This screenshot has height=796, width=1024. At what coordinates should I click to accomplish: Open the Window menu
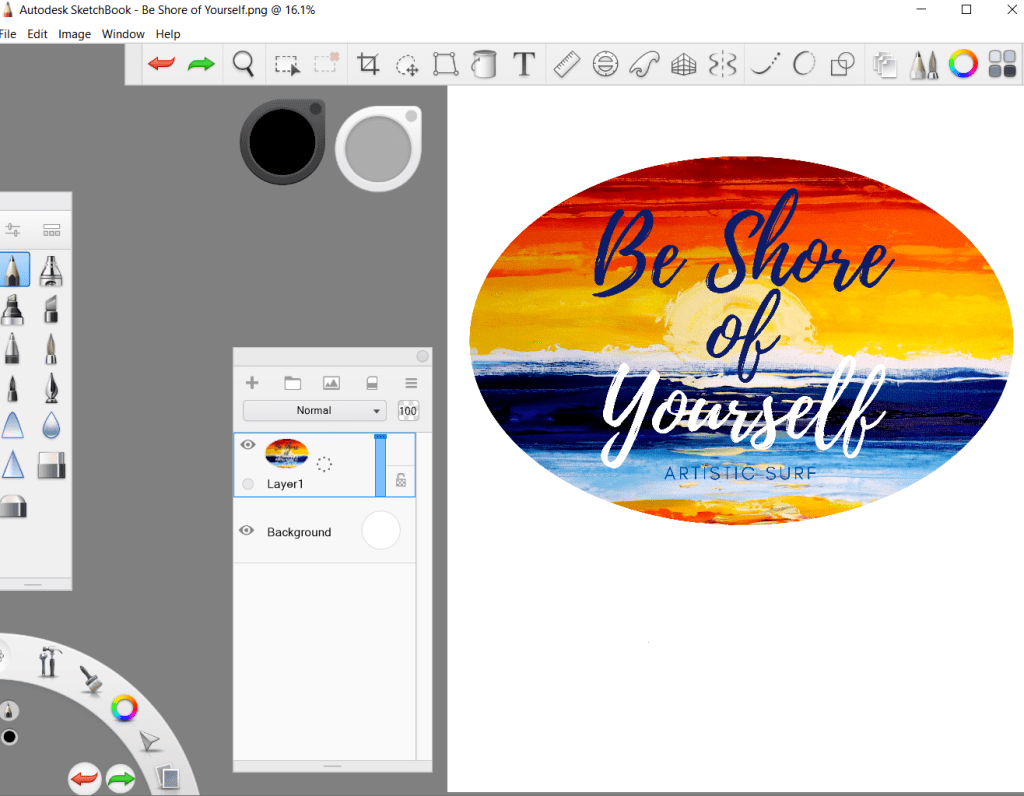(x=123, y=34)
